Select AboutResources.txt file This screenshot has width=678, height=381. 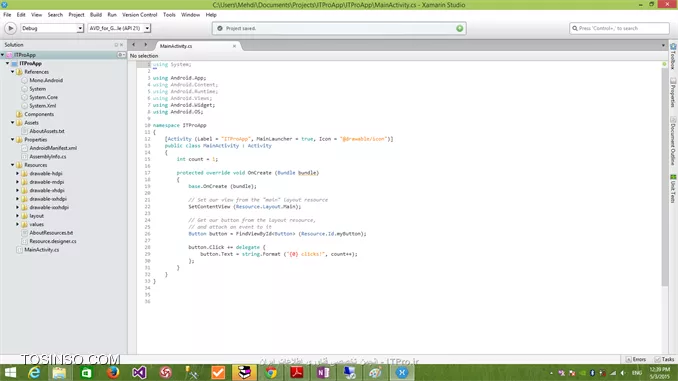point(51,233)
